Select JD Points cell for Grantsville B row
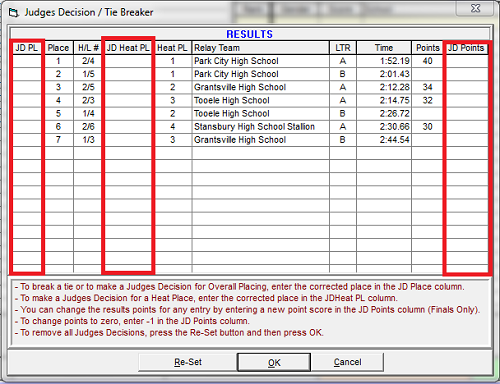The width and height of the screenshot is (500, 384). tap(467, 140)
